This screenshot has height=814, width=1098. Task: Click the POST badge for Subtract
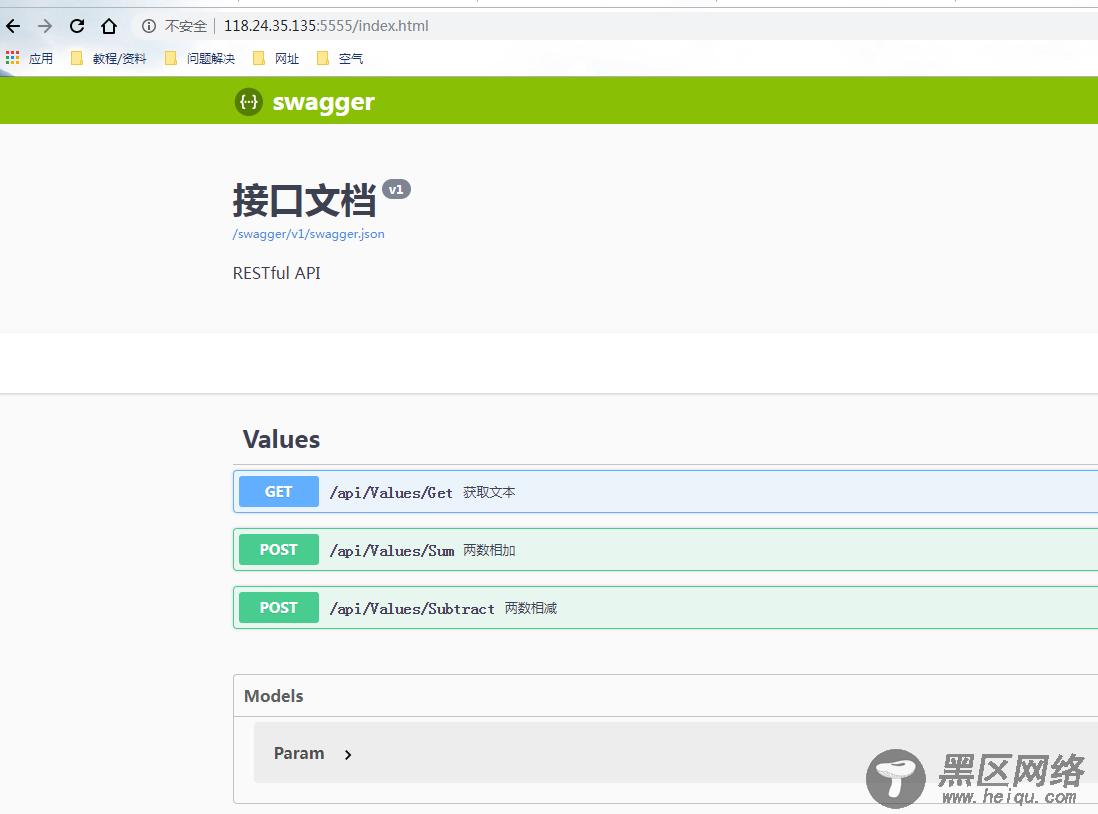pyautogui.click(x=279, y=608)
